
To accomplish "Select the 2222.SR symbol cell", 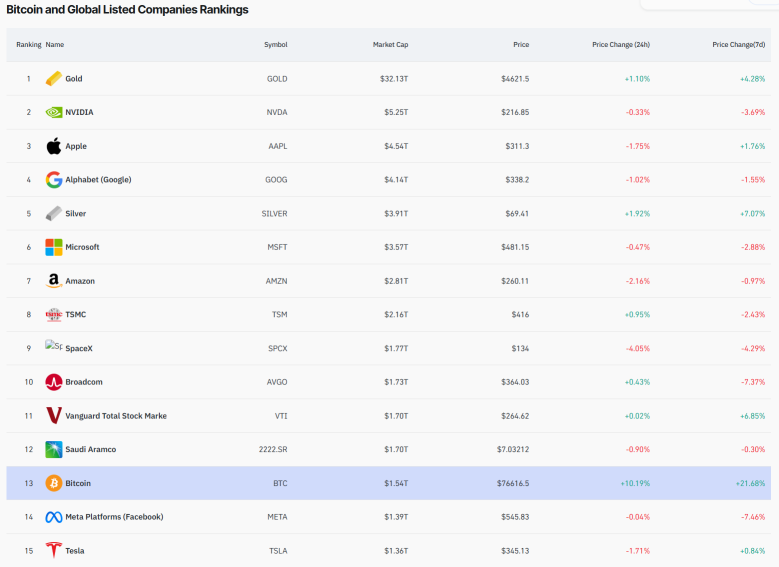I will tap(273, 449).
